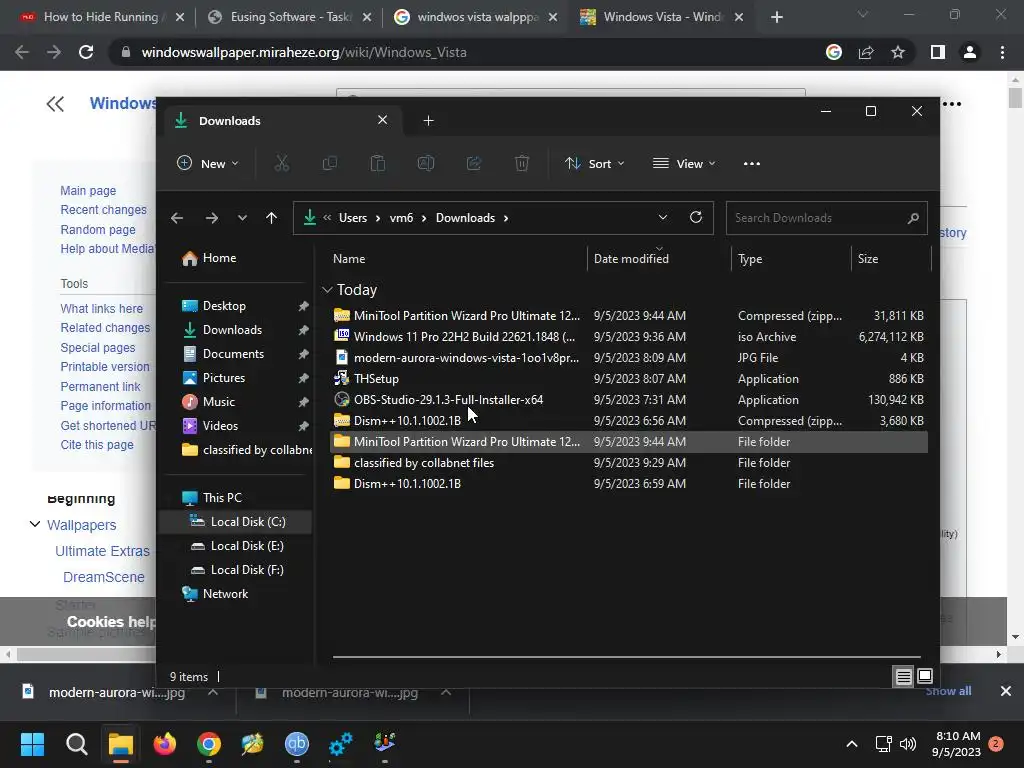
Task: Expand address bar previous locations dropdown
Action: click(x=663, y=217)
